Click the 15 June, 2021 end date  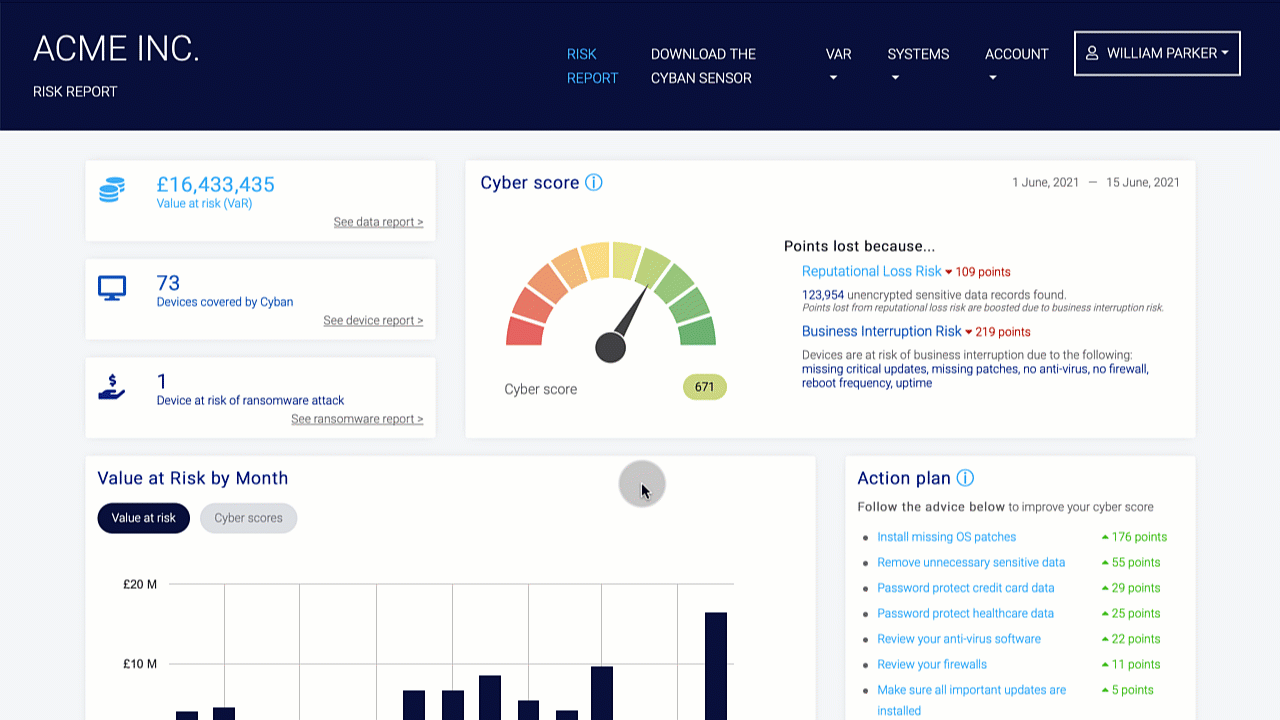[x=1143, y=182]
